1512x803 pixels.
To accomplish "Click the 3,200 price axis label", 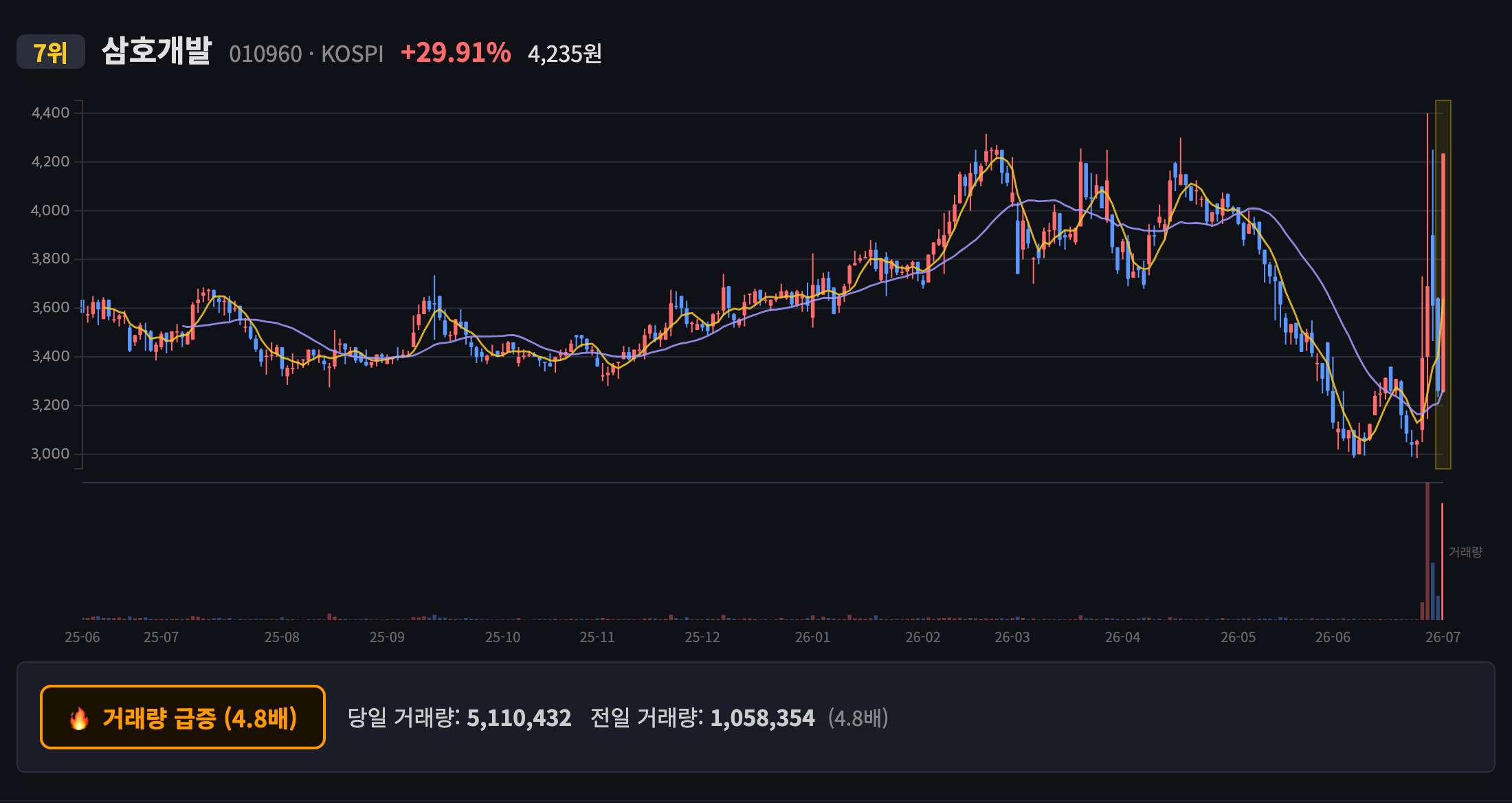I will pos(51,405).
